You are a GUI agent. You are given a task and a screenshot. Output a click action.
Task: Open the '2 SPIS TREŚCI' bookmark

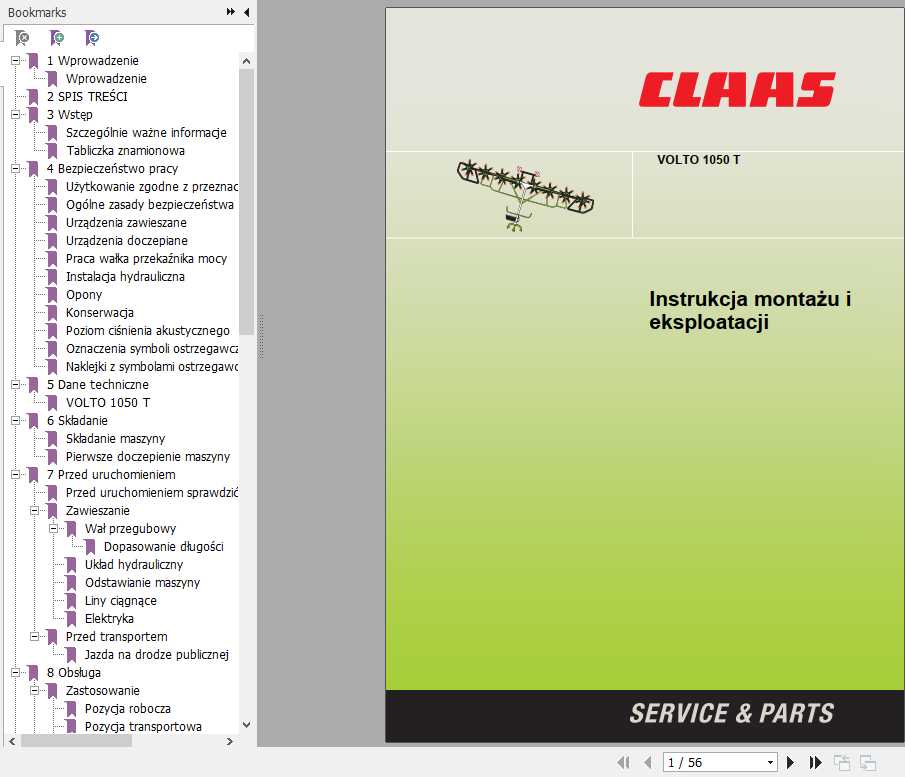pyautogui.click(x=87, y=96)
